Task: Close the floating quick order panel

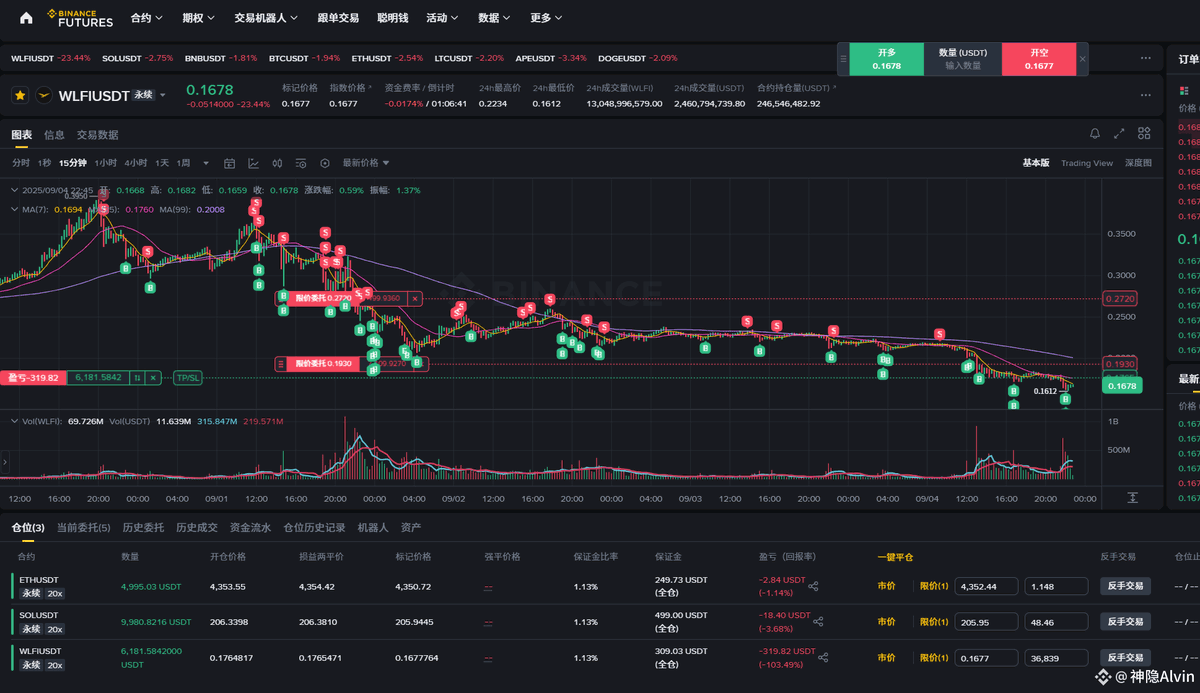Action: 1082,60
